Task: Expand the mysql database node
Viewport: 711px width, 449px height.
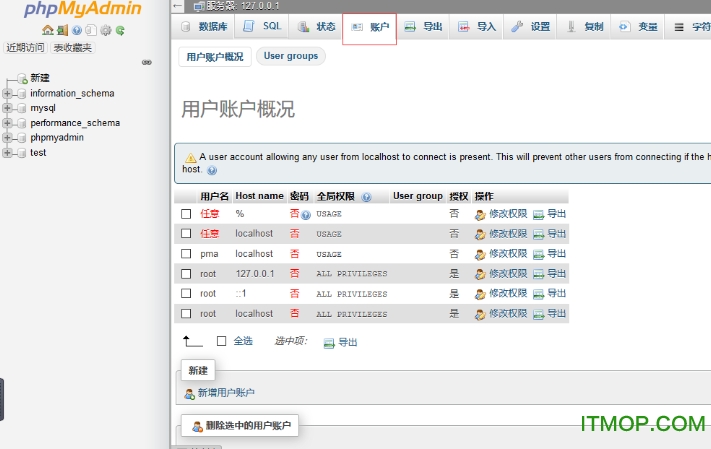Action: coord(7,108)
